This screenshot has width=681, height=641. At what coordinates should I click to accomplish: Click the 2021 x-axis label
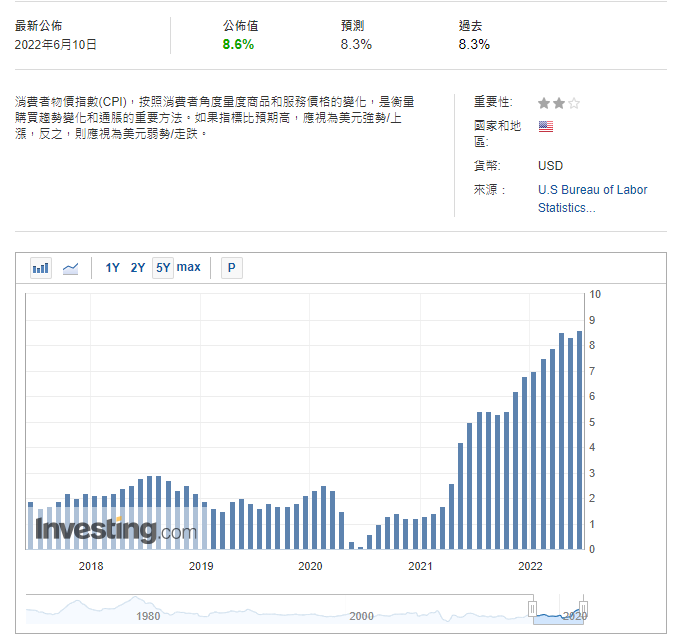tap(420, 566)
